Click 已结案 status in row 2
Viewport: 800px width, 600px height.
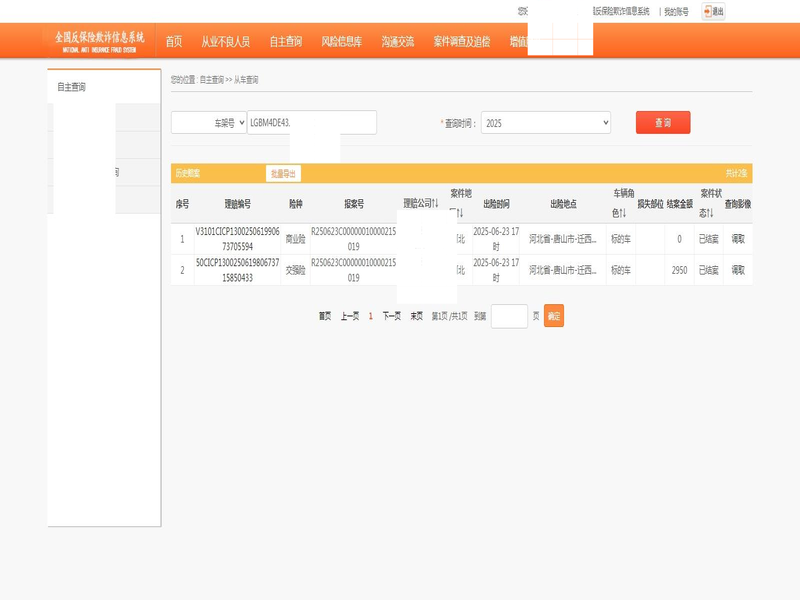coord(709,270)
